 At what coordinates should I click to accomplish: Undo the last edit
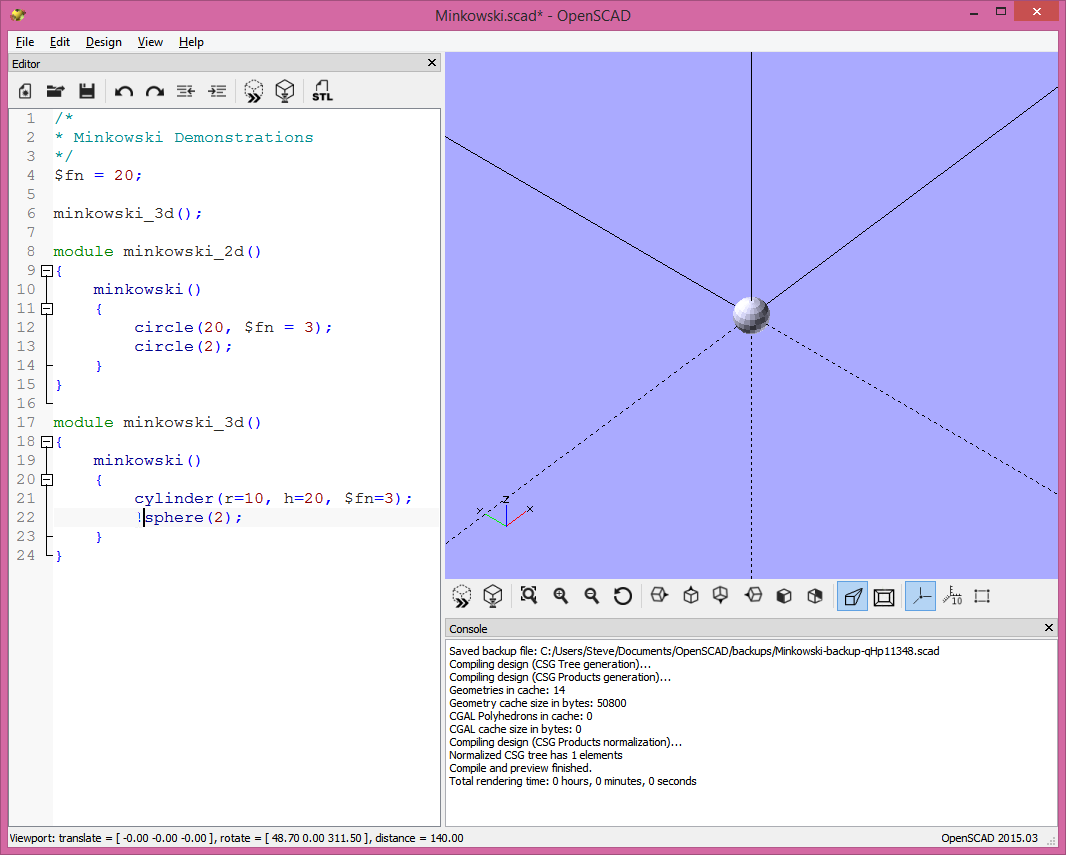coord(123,91)
